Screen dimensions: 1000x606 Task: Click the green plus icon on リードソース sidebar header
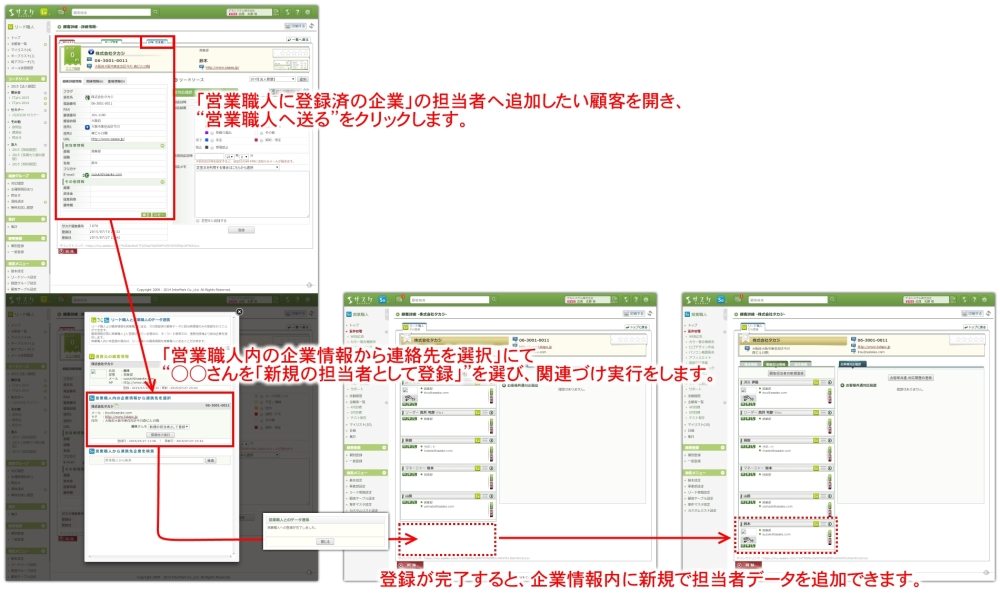click(x=44, y=77)
